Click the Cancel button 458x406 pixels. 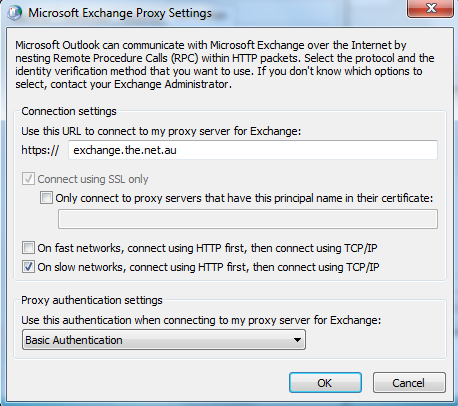click(409, 383)
